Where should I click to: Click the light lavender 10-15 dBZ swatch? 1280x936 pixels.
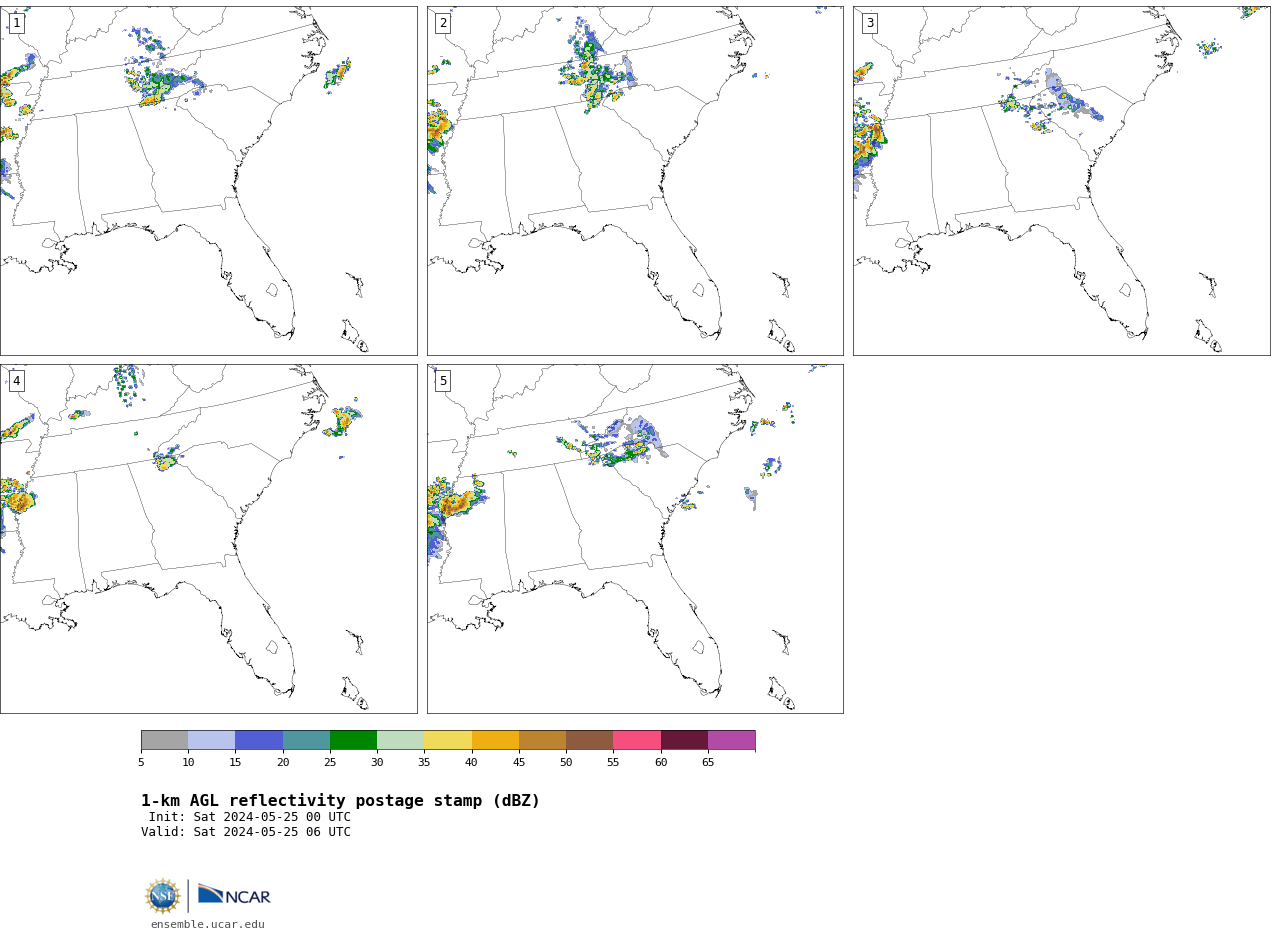(212, 740)
